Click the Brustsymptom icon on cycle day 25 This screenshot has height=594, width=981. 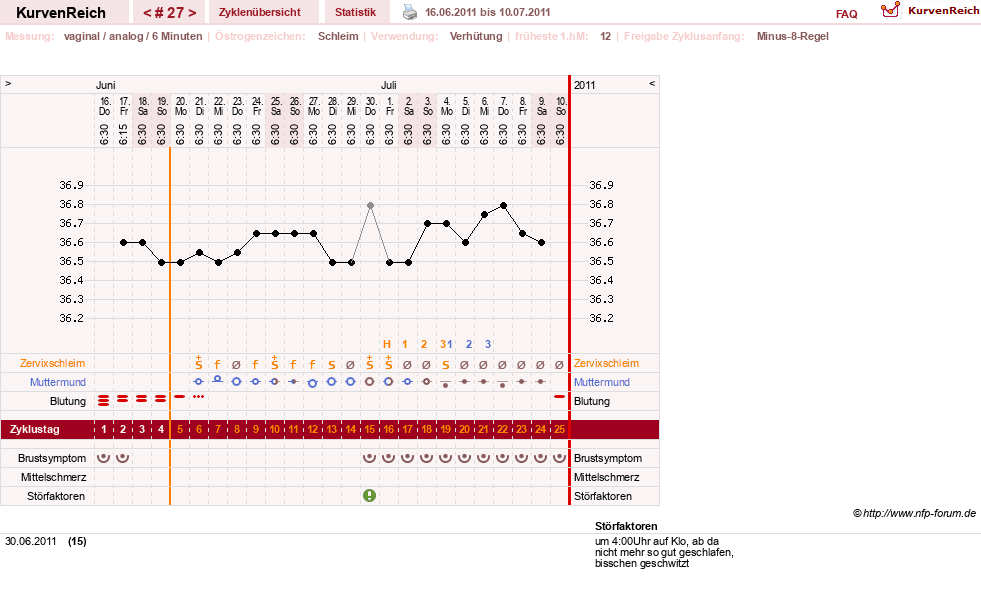(x=559, y=458)
